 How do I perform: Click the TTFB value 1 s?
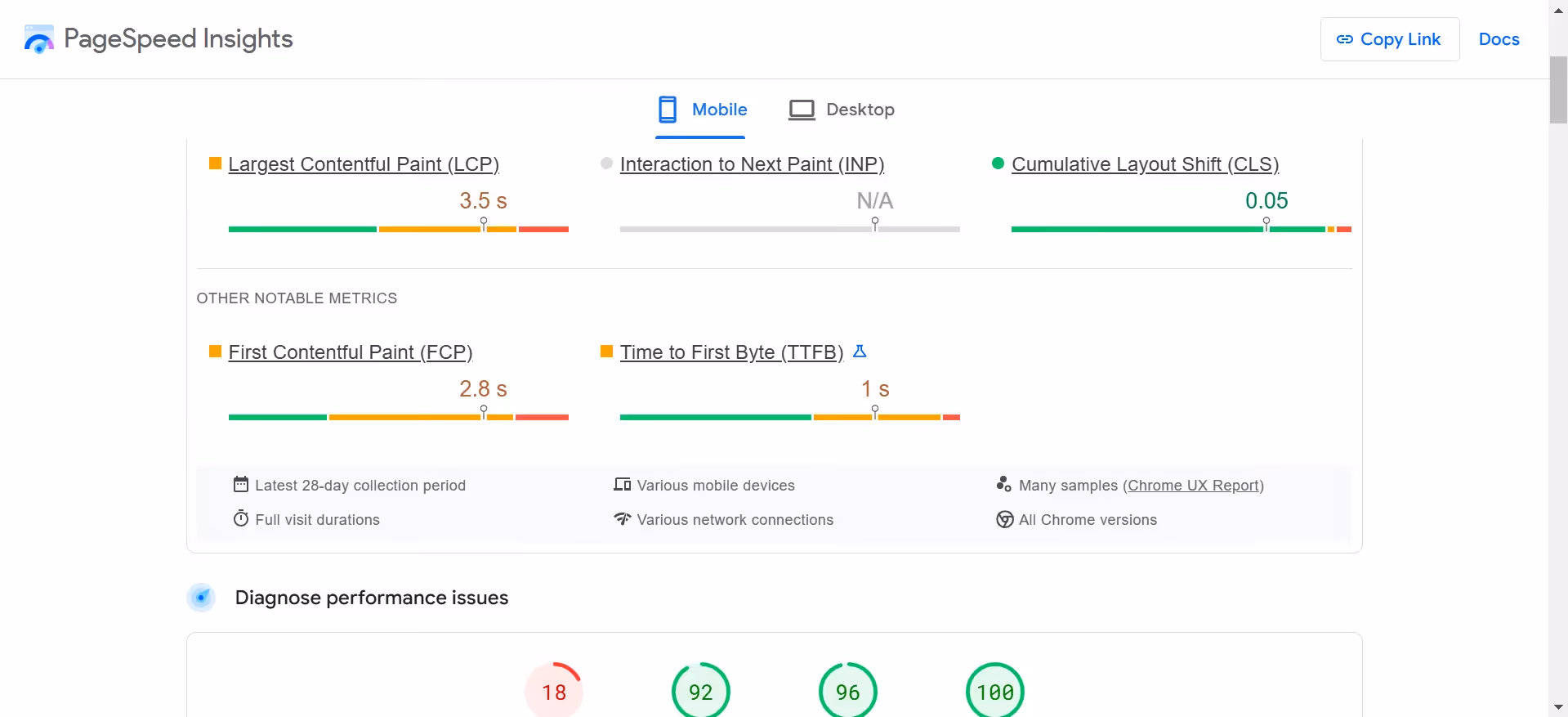click(x=875, y=388)
